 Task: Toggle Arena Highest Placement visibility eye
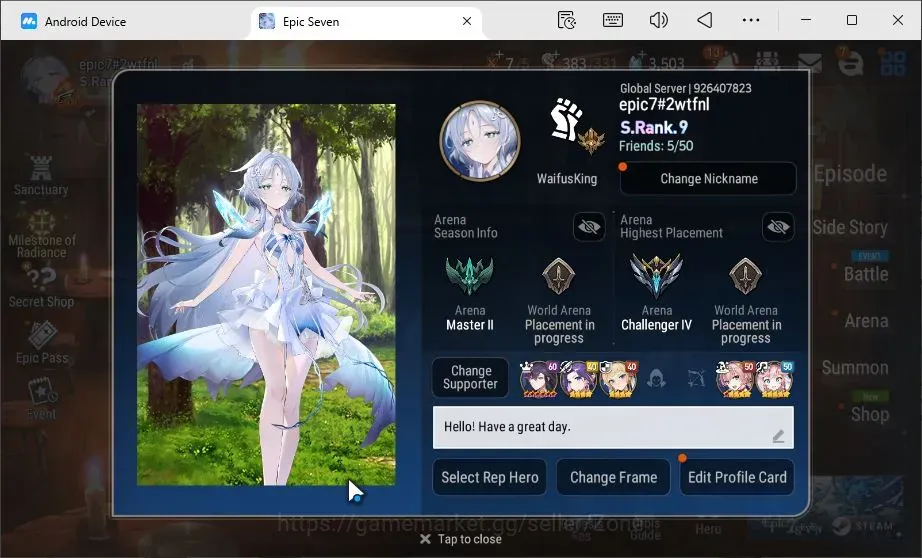(x=778, y=227)
